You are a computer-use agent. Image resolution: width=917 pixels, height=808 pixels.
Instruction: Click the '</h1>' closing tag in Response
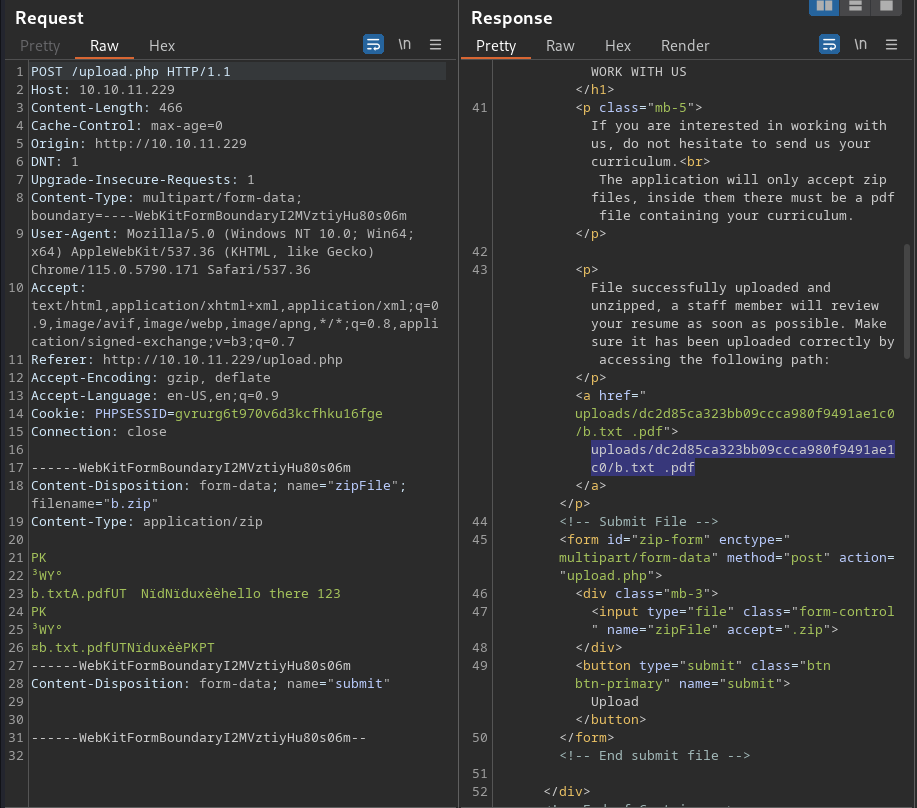click(x=595, y=89)
